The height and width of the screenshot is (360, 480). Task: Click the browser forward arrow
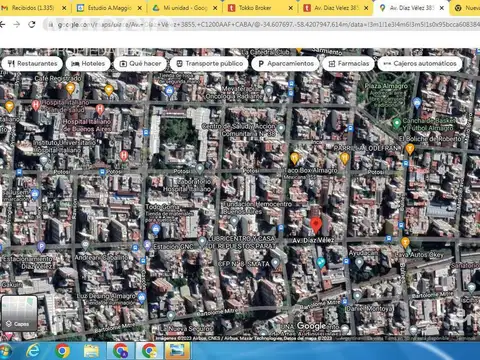[x=17, y=24]
